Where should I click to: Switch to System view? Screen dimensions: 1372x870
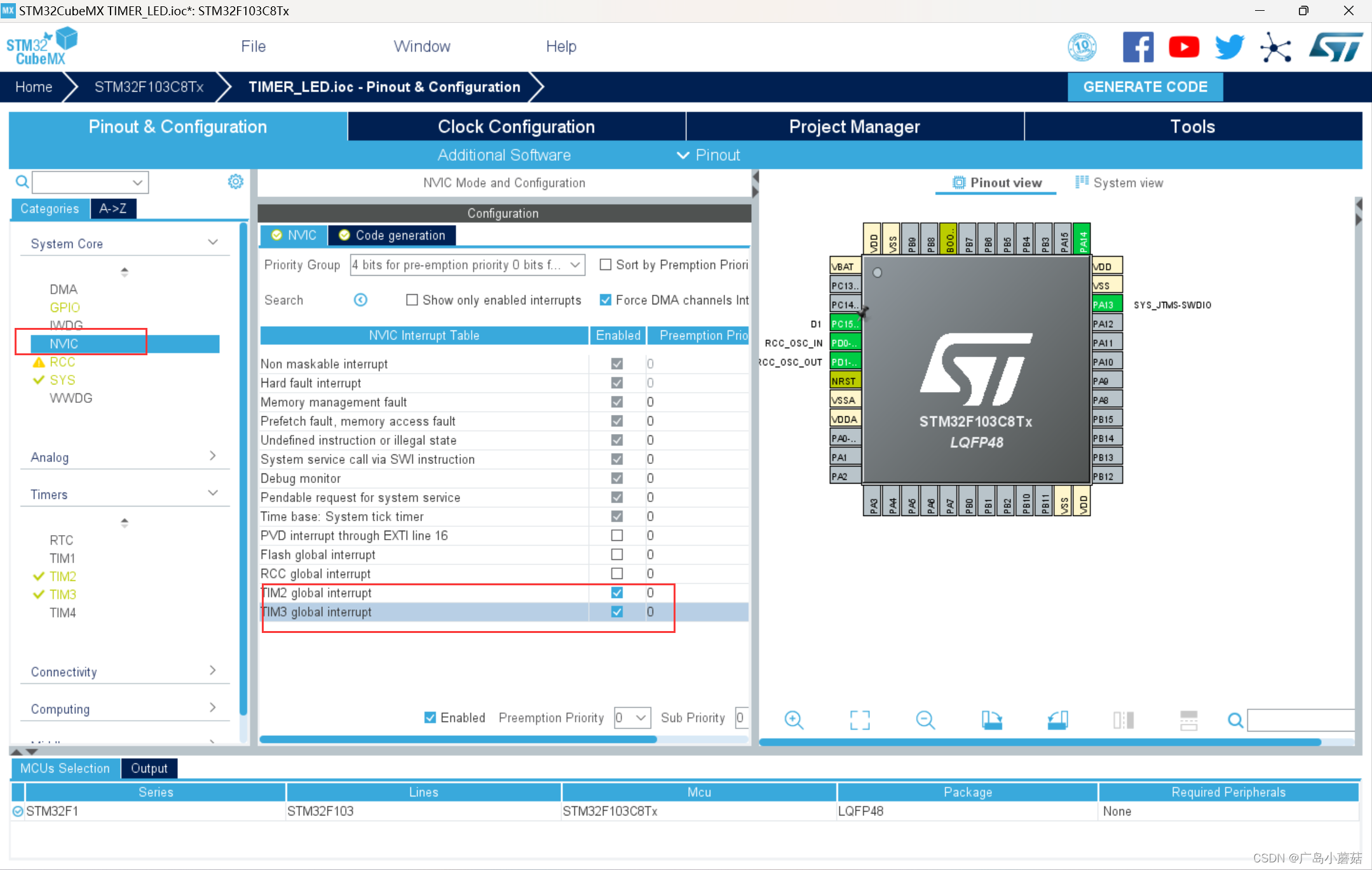point(1119,182)
